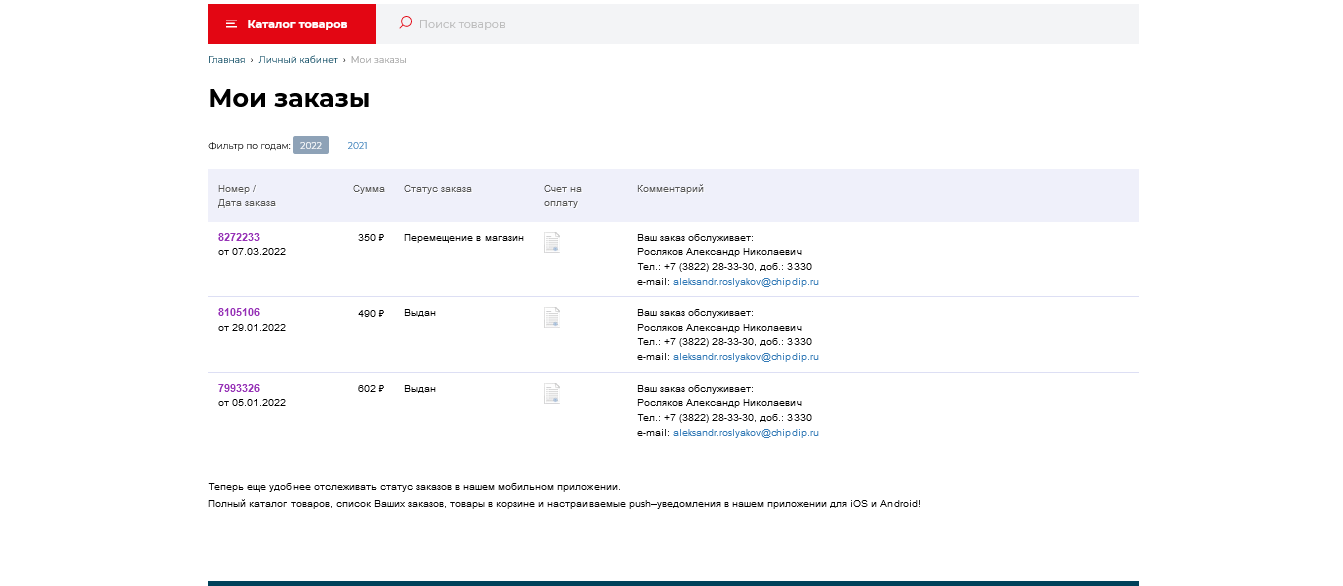Go to Главная in the breadcrumbs
Viewport: 1343px width, 586px height.
click(226, 60)
